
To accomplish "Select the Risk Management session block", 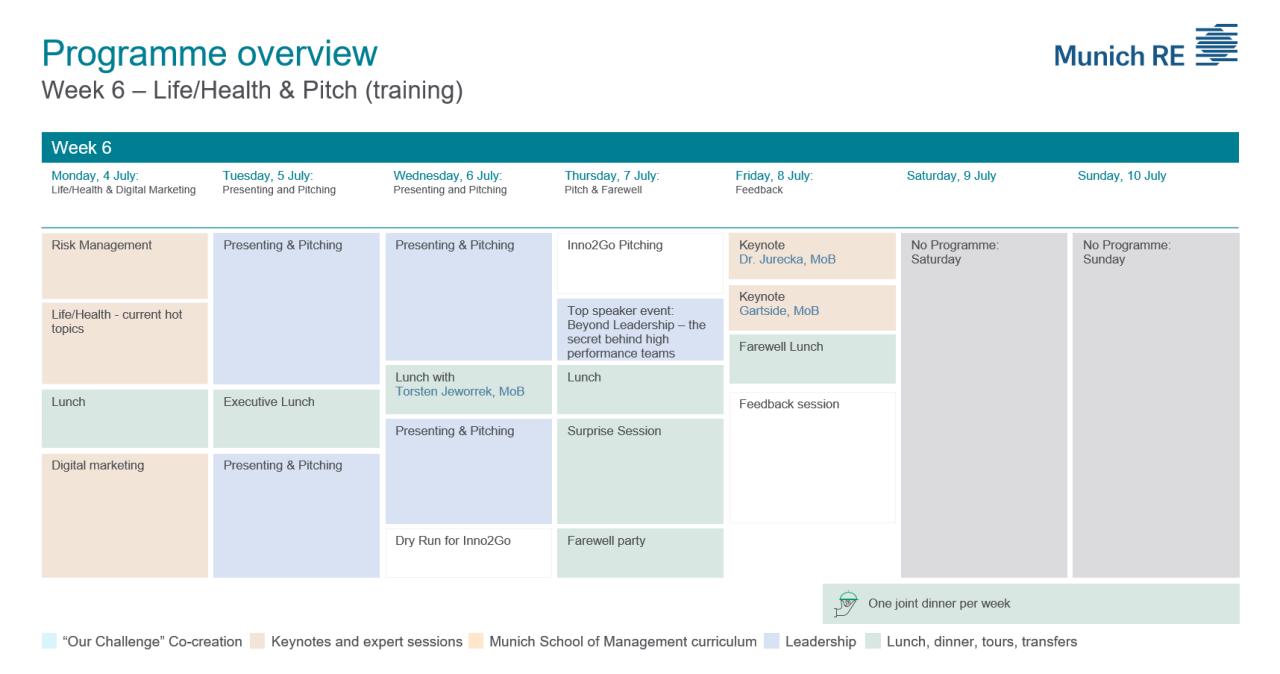I will [125, 265].
